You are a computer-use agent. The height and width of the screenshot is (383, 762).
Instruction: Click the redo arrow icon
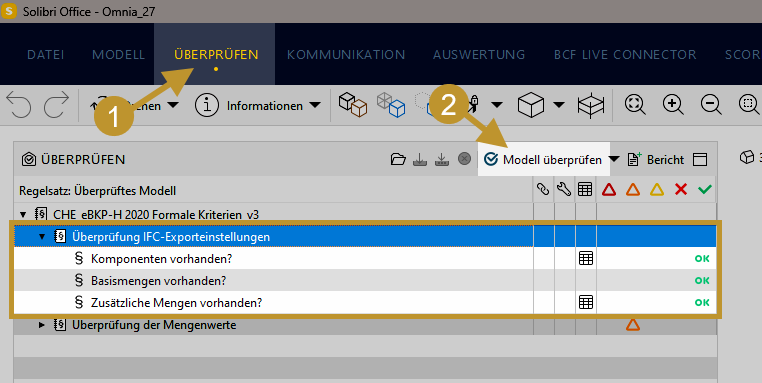pyautogui.click(x=56, y=105)
